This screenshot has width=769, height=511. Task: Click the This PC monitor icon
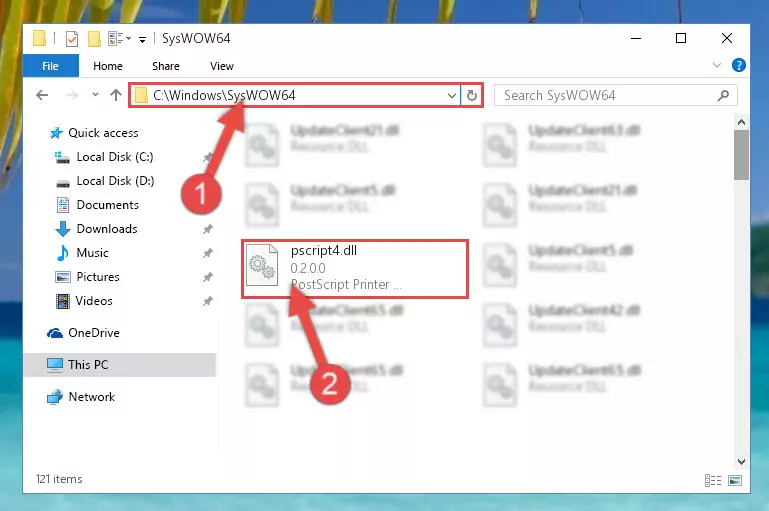click(55, 365)
